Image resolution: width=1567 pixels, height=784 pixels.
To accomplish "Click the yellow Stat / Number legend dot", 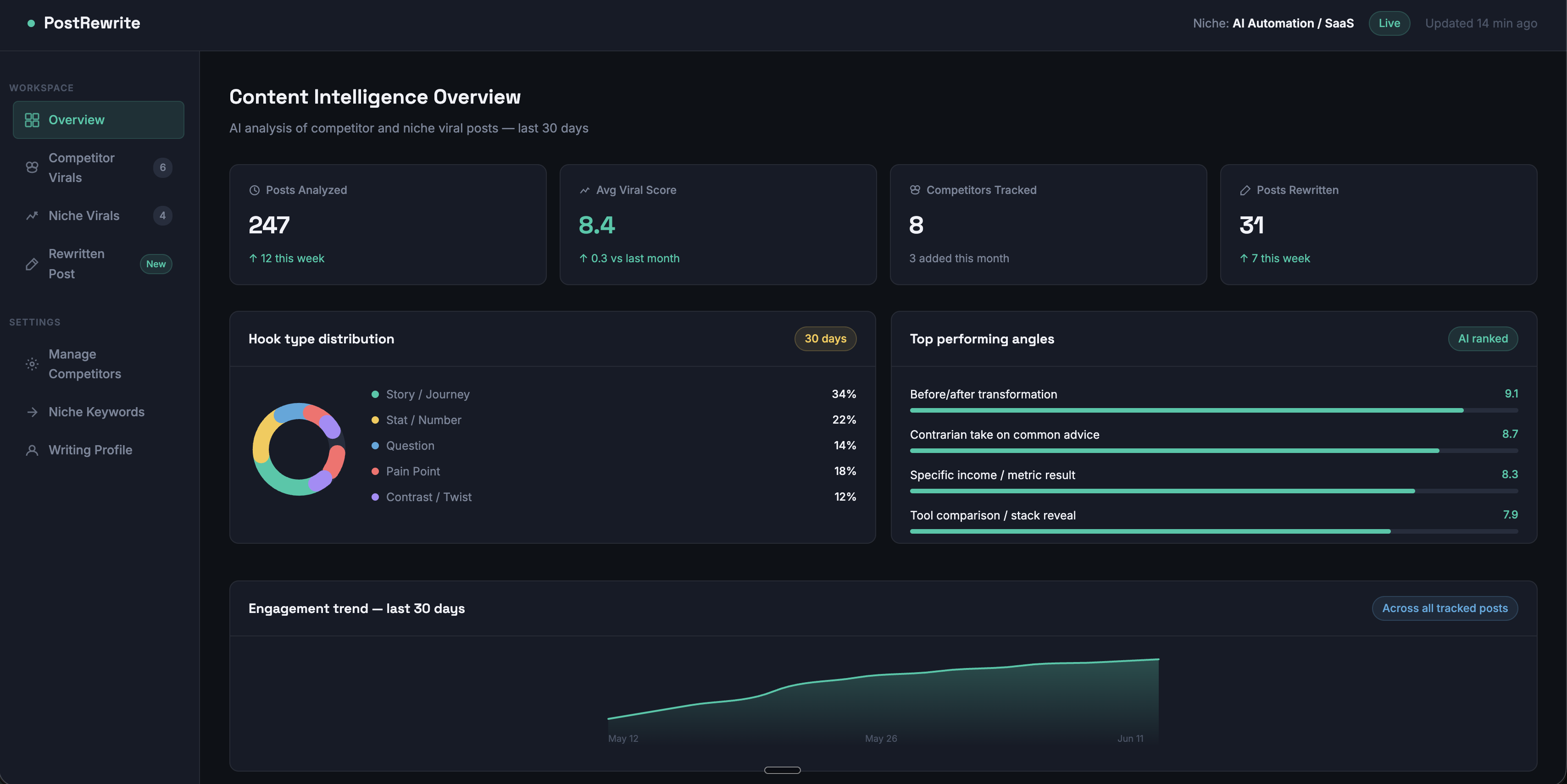I will click(375, 420).
